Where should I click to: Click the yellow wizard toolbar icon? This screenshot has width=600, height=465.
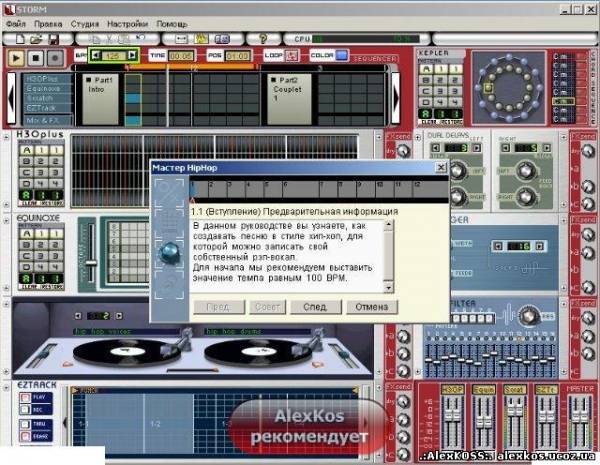[201, 39]
